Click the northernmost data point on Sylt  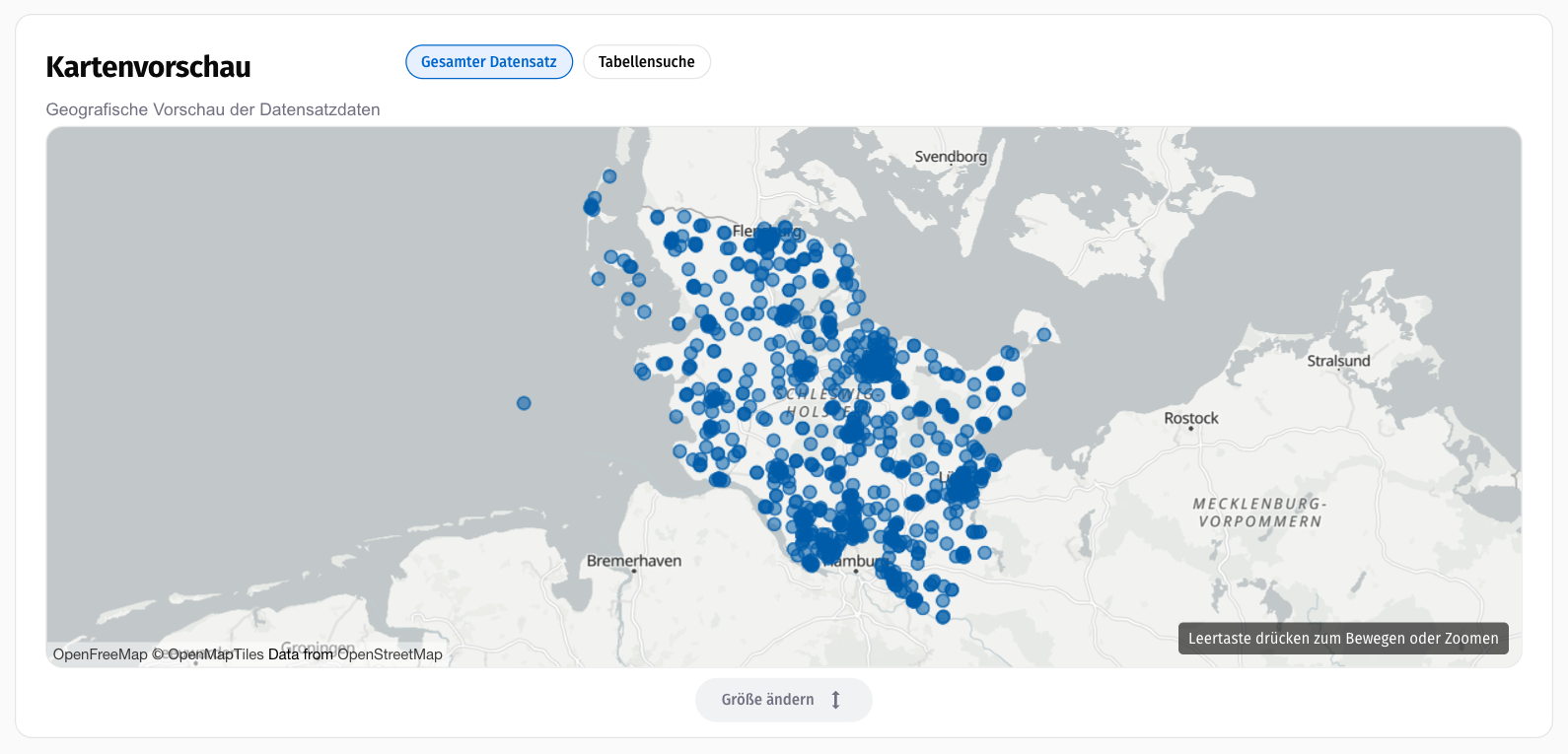(x=609, y=176)
